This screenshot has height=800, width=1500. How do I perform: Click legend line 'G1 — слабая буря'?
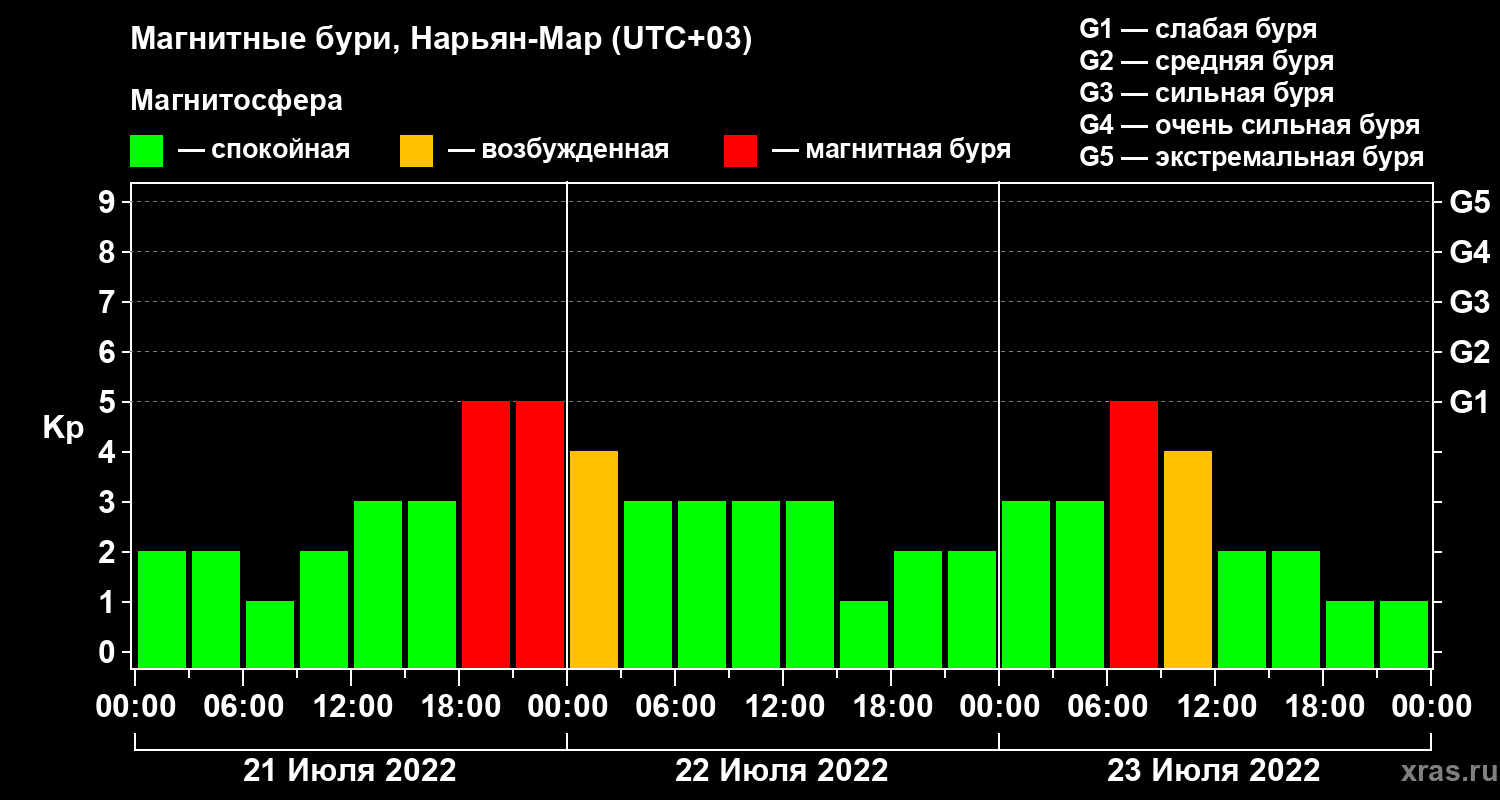1198,28
